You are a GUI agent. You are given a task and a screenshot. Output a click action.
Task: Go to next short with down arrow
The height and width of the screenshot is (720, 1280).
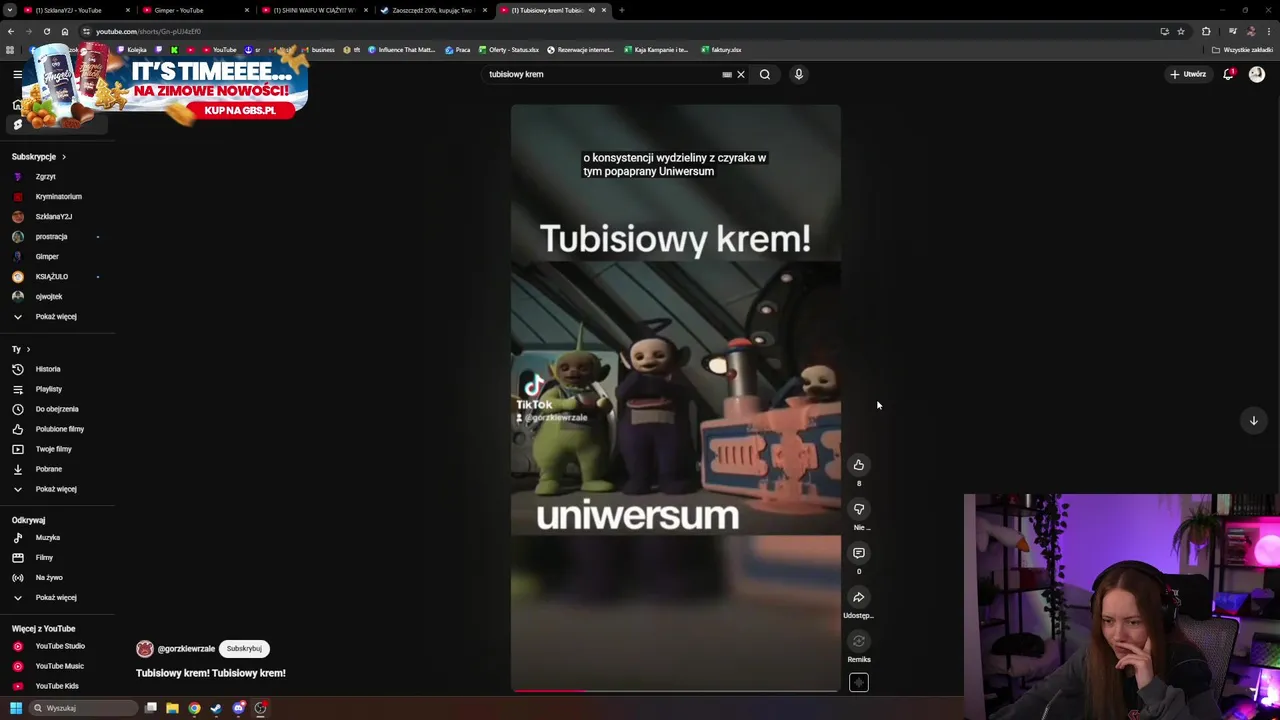[x=1253, y=421]
